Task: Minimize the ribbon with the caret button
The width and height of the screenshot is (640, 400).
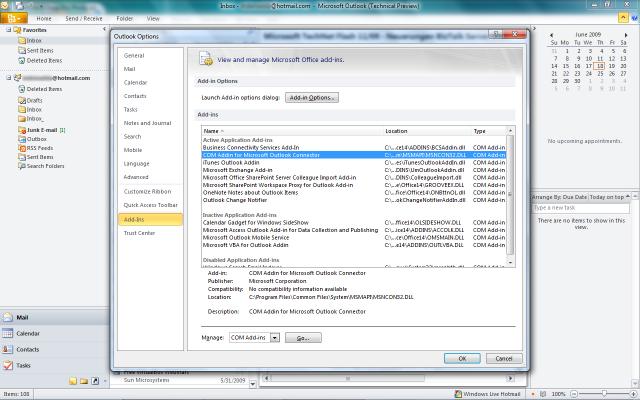Action: click(x=623, y=18)
